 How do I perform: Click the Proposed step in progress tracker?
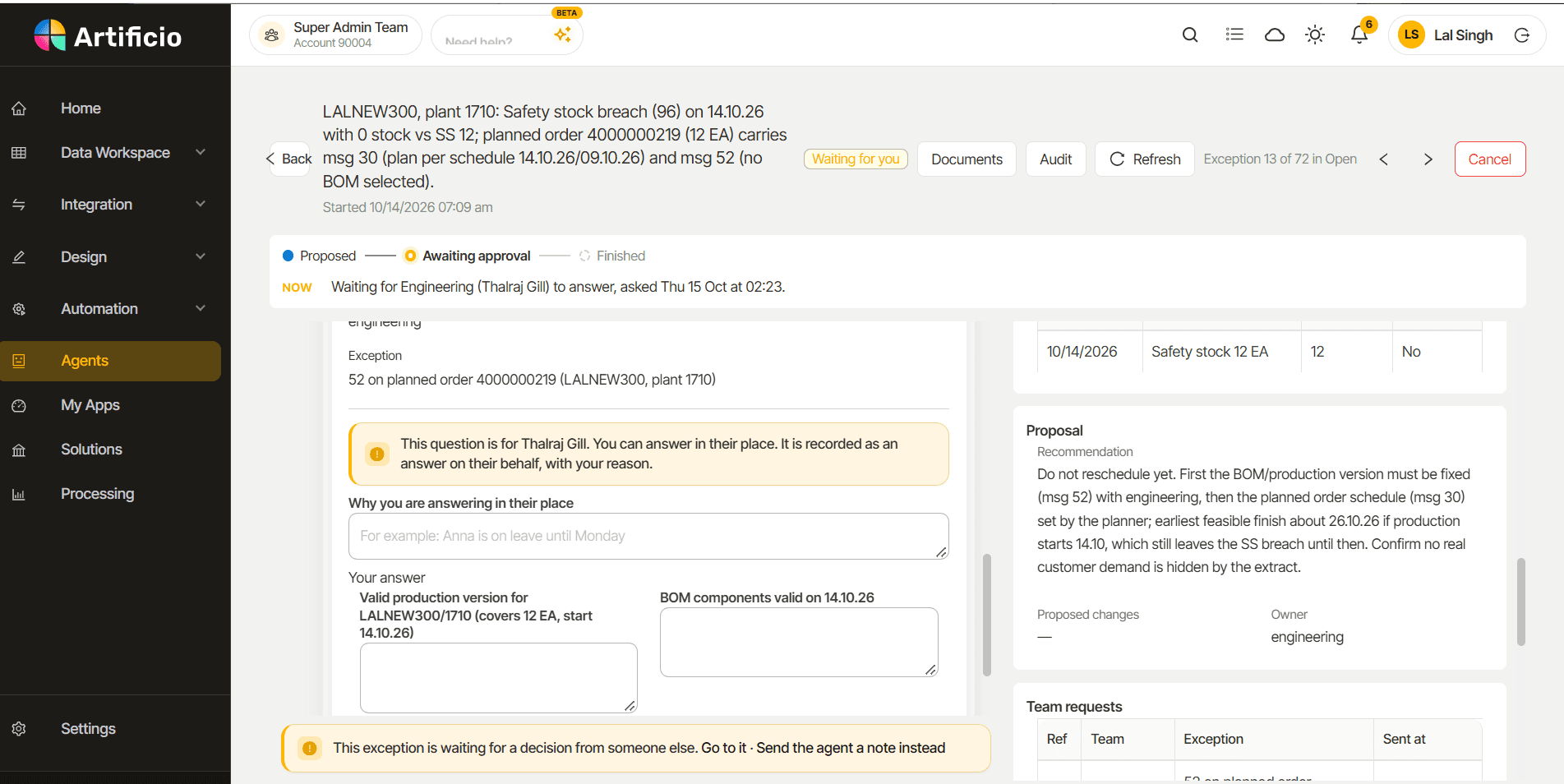click(319, 256)
